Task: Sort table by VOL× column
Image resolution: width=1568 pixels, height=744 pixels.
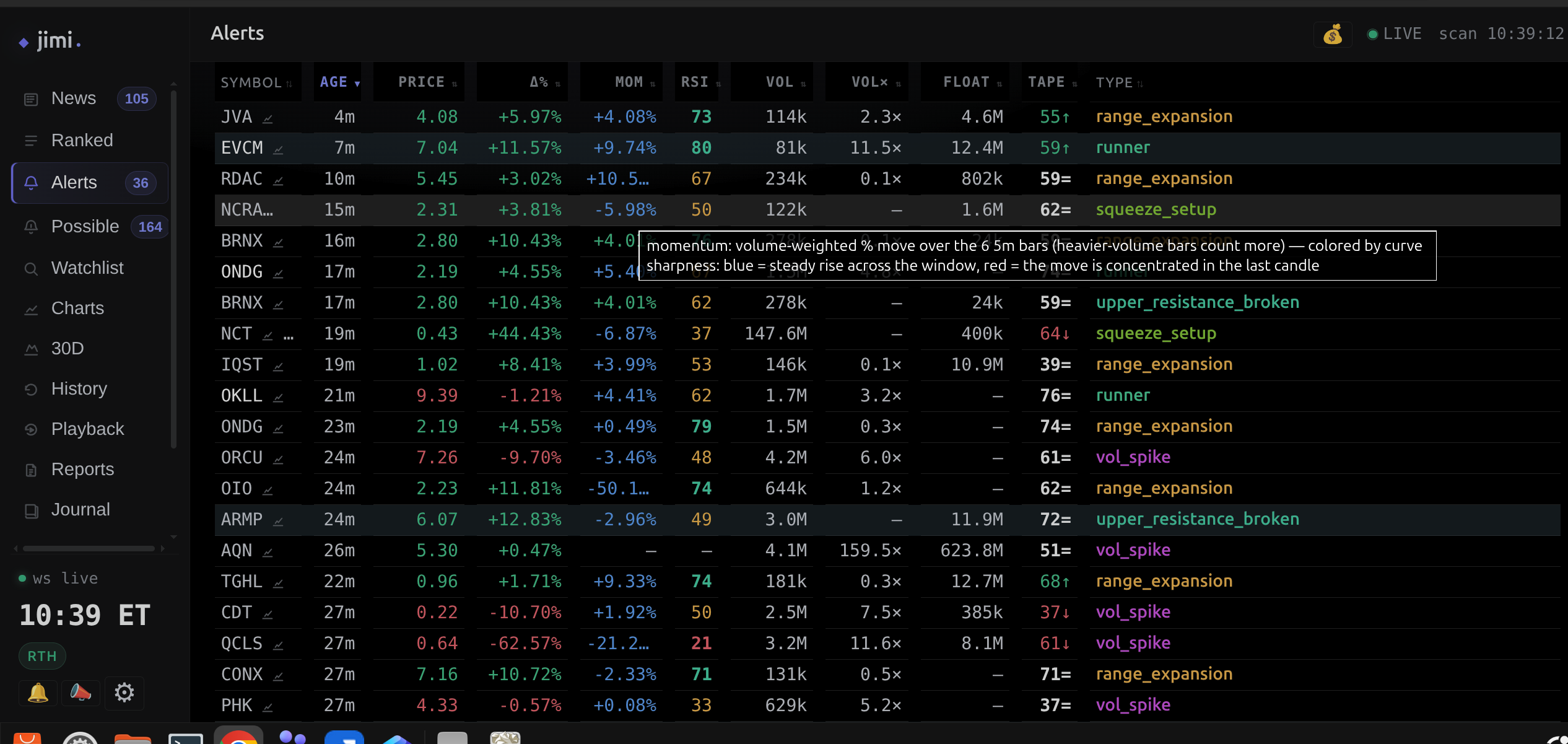Action: (x=867, y=82)
